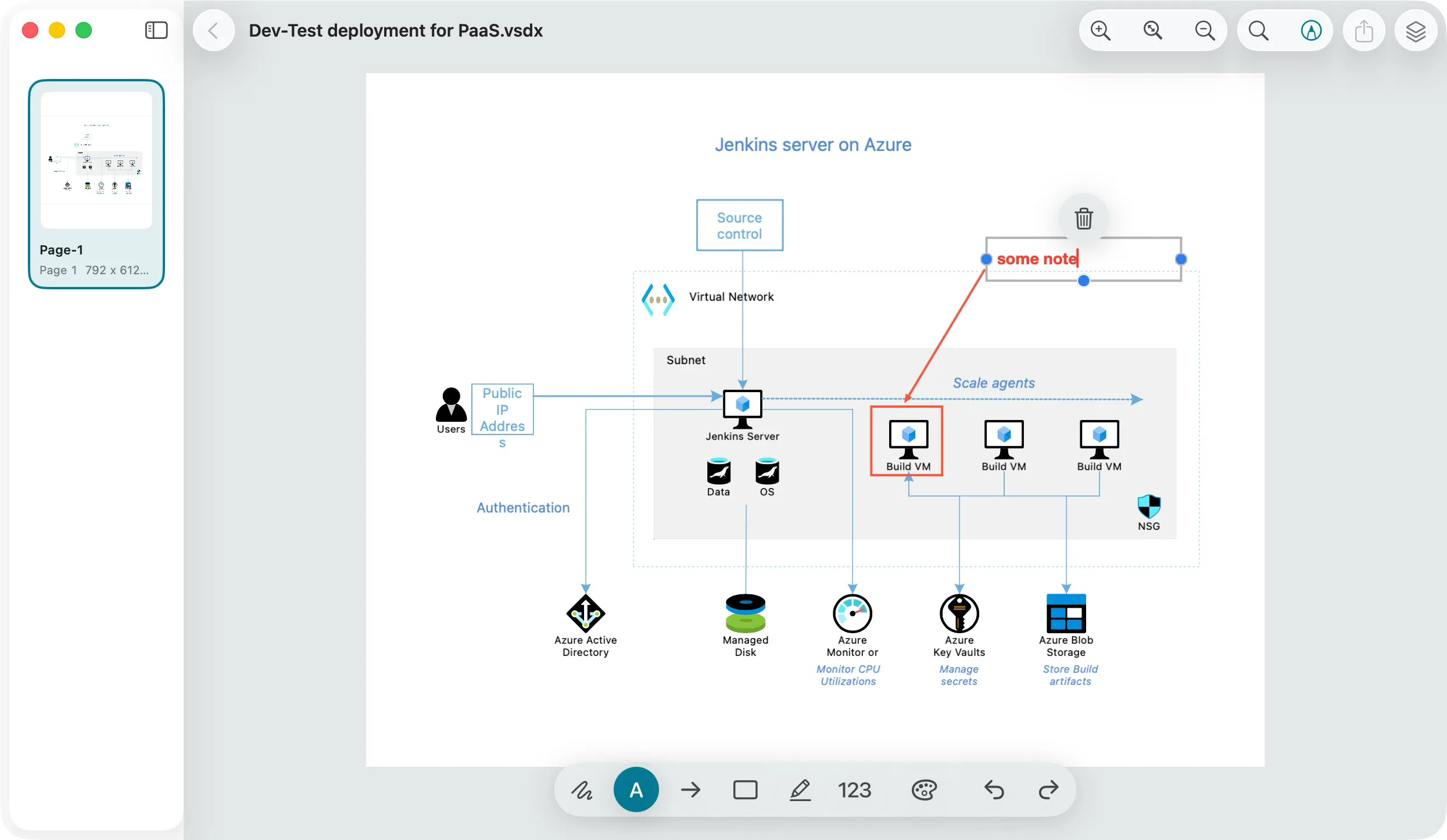Click the Jenkins Server VM icon
Screen dimensions: 1447x840
tap(743, 409)
